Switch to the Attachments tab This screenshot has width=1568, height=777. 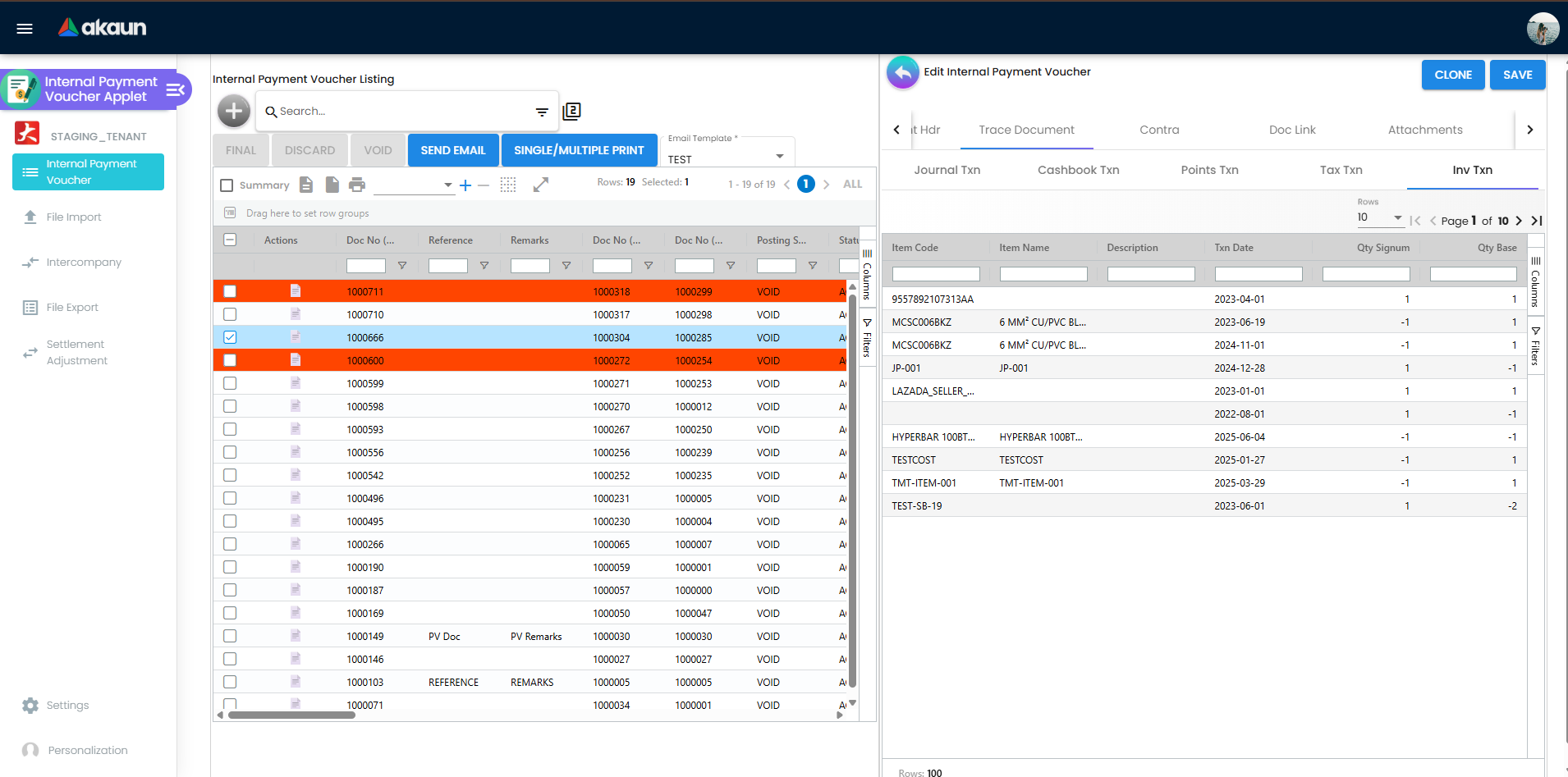click(1424, 130)
